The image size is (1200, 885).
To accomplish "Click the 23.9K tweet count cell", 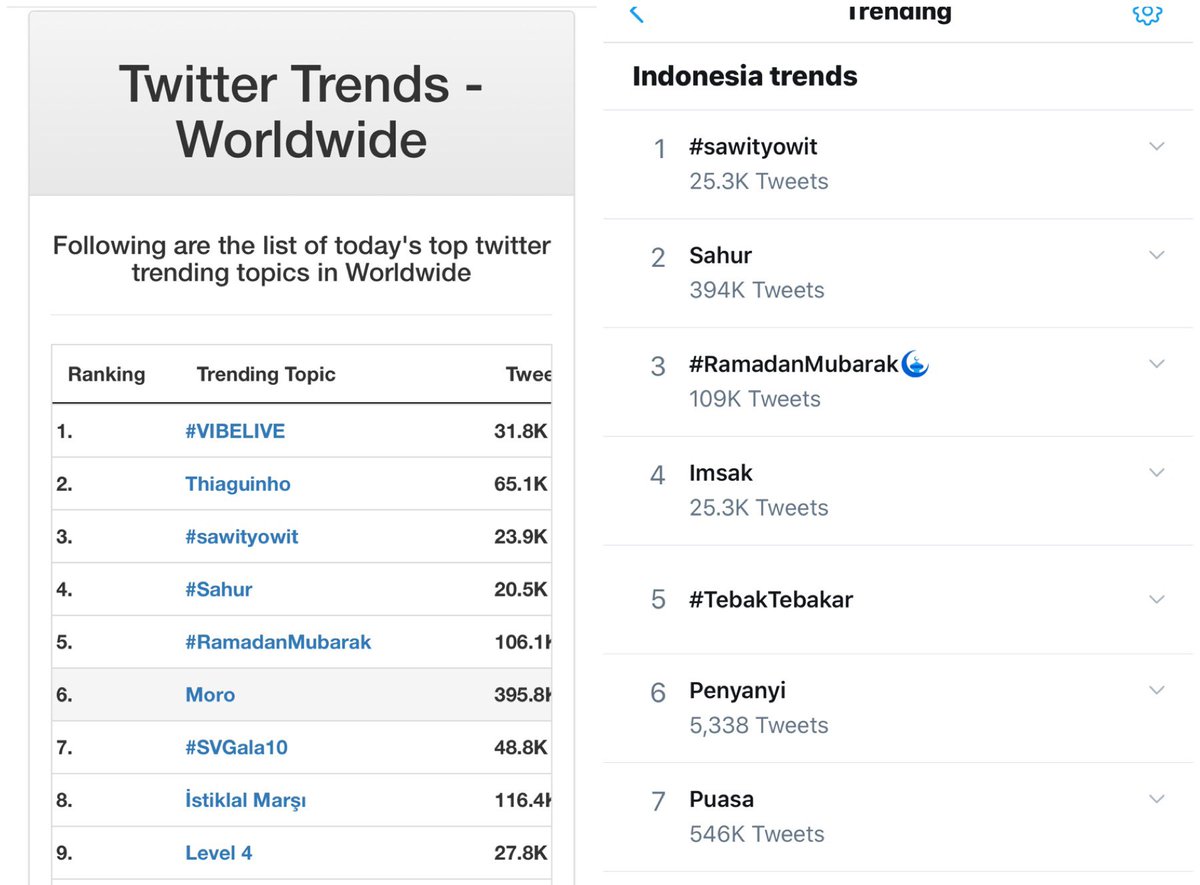I will (x=521, y=537).
